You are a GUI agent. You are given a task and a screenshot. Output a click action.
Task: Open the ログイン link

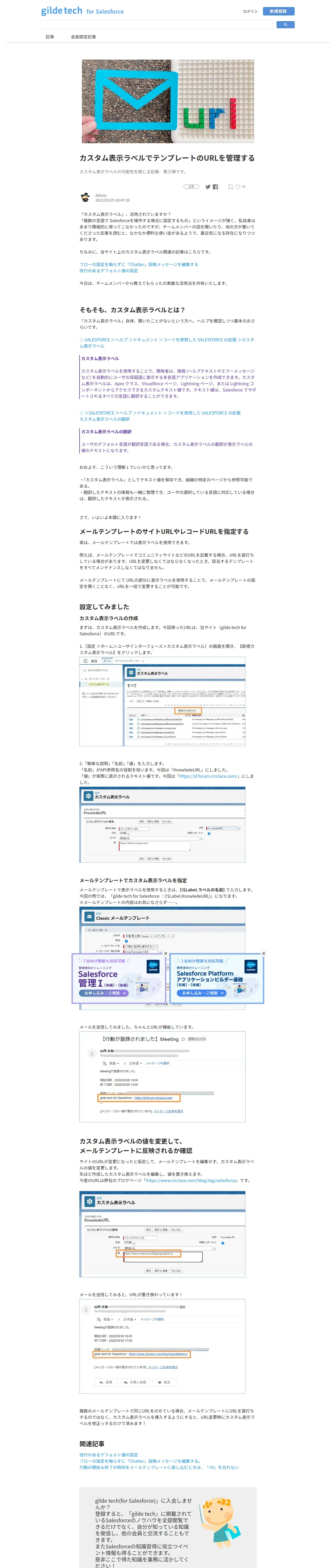pyautogui.click(x=250, y=11)
